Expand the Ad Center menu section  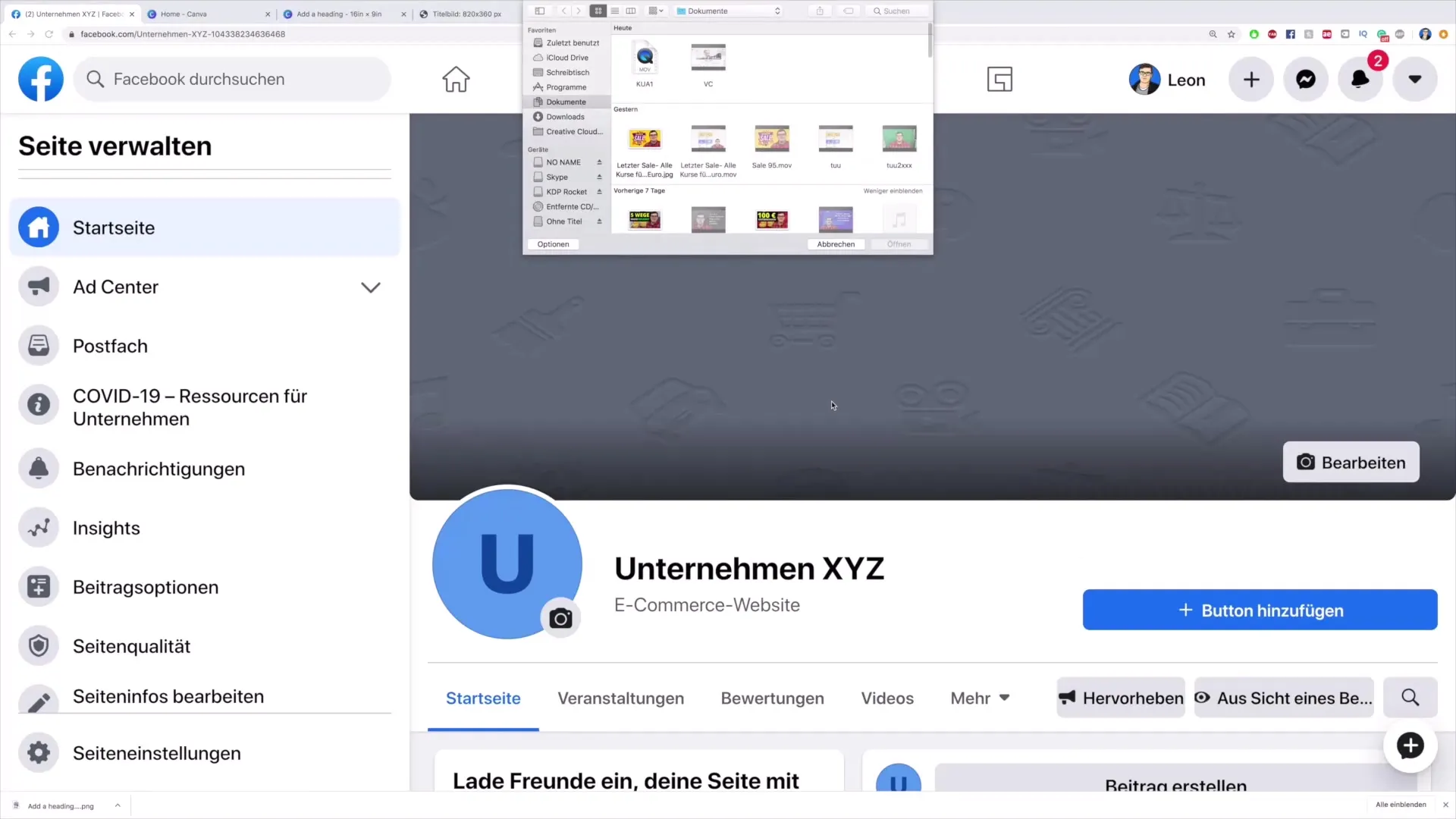[x=371, y=287]
